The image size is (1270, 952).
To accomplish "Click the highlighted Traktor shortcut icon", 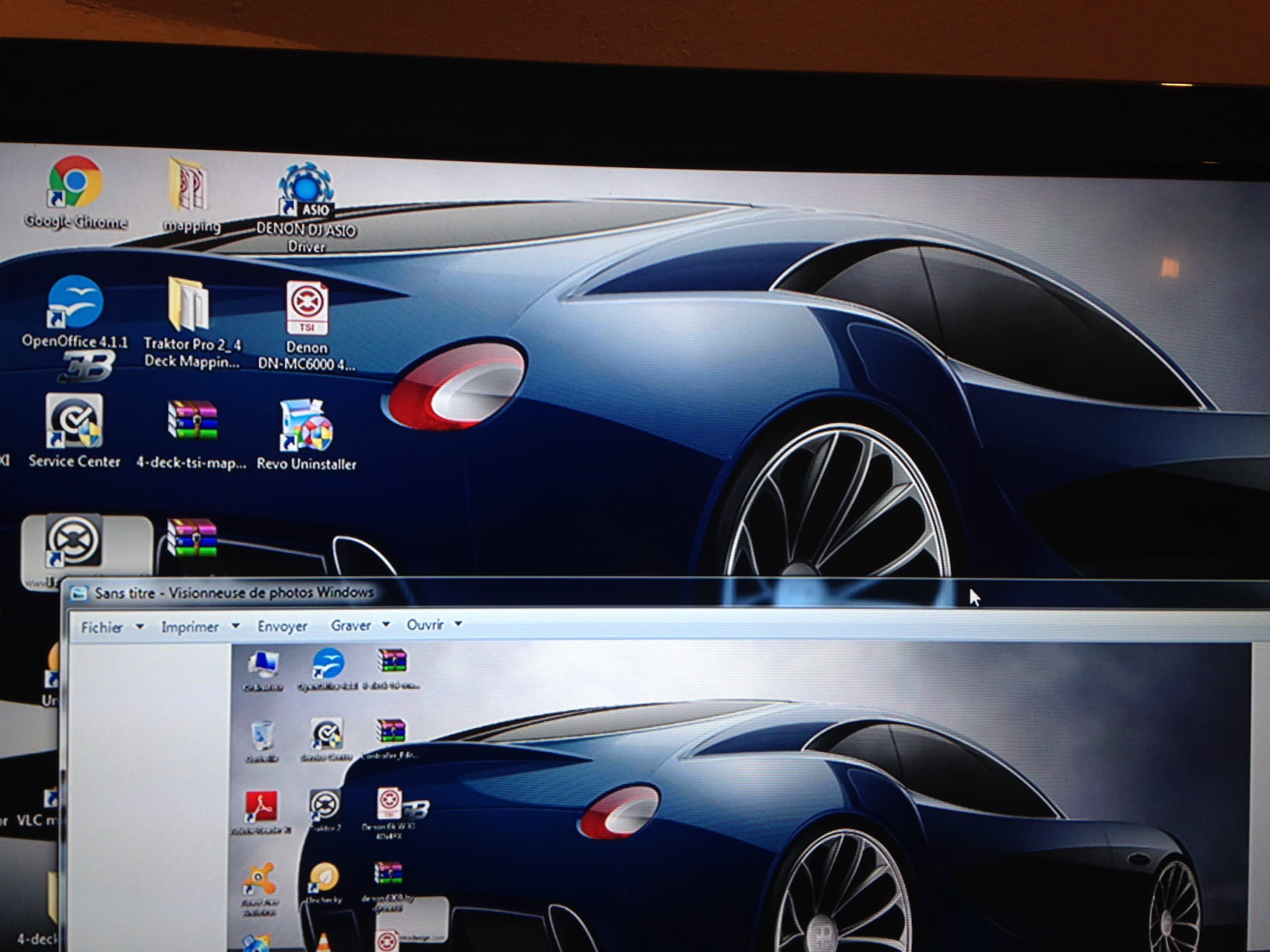I will (74, 541).
